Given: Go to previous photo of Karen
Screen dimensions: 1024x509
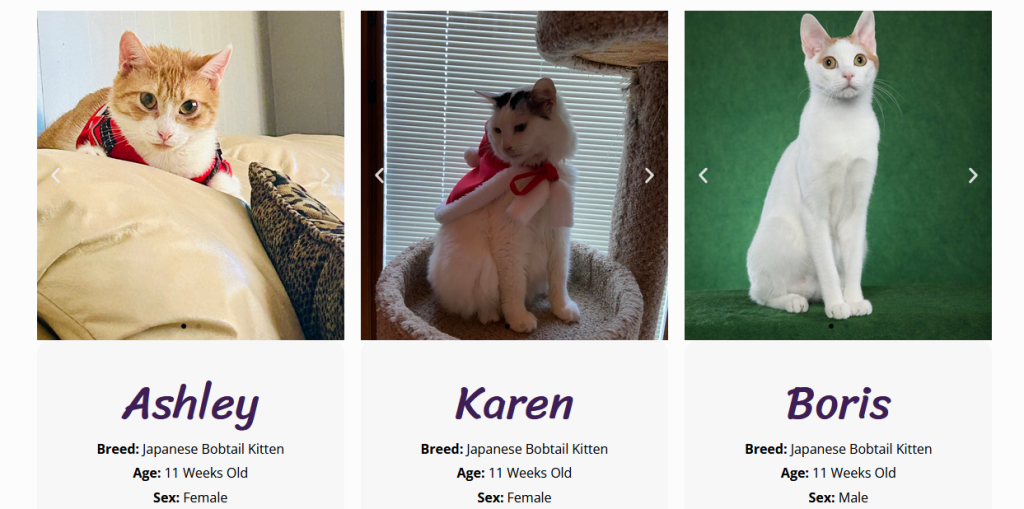Looking at the screenshot, I should click(379, 175).
